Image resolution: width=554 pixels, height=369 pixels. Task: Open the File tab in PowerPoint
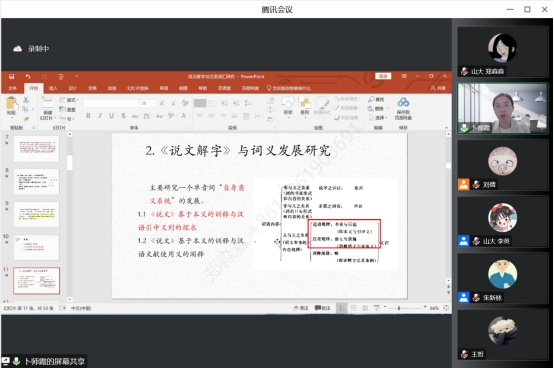click(x=13, y=88)
